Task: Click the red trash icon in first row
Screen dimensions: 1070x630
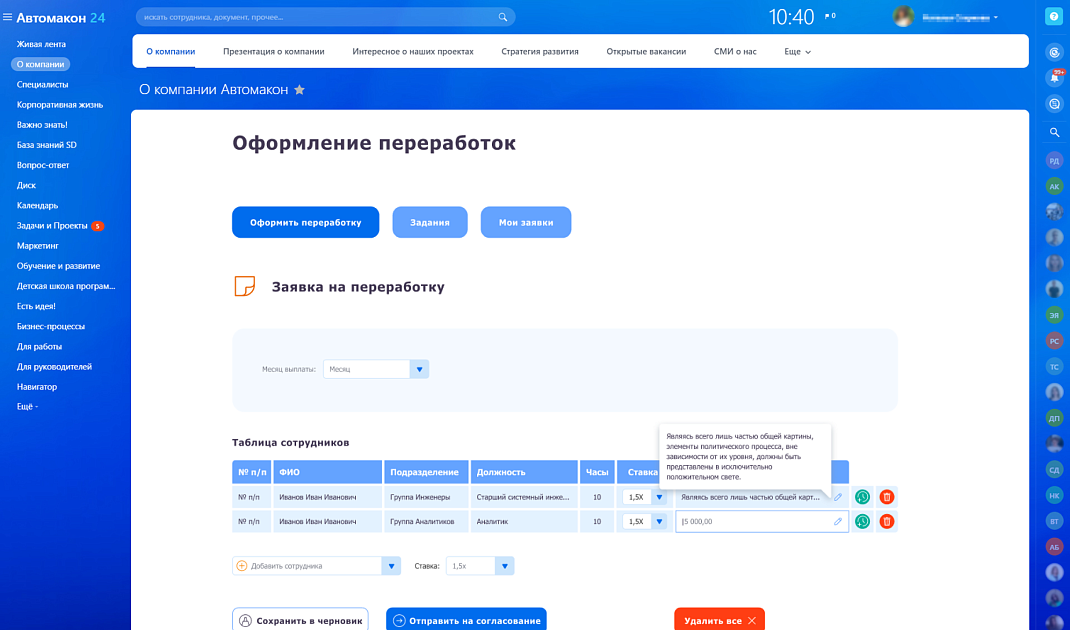Action: (x=886, y=497)
